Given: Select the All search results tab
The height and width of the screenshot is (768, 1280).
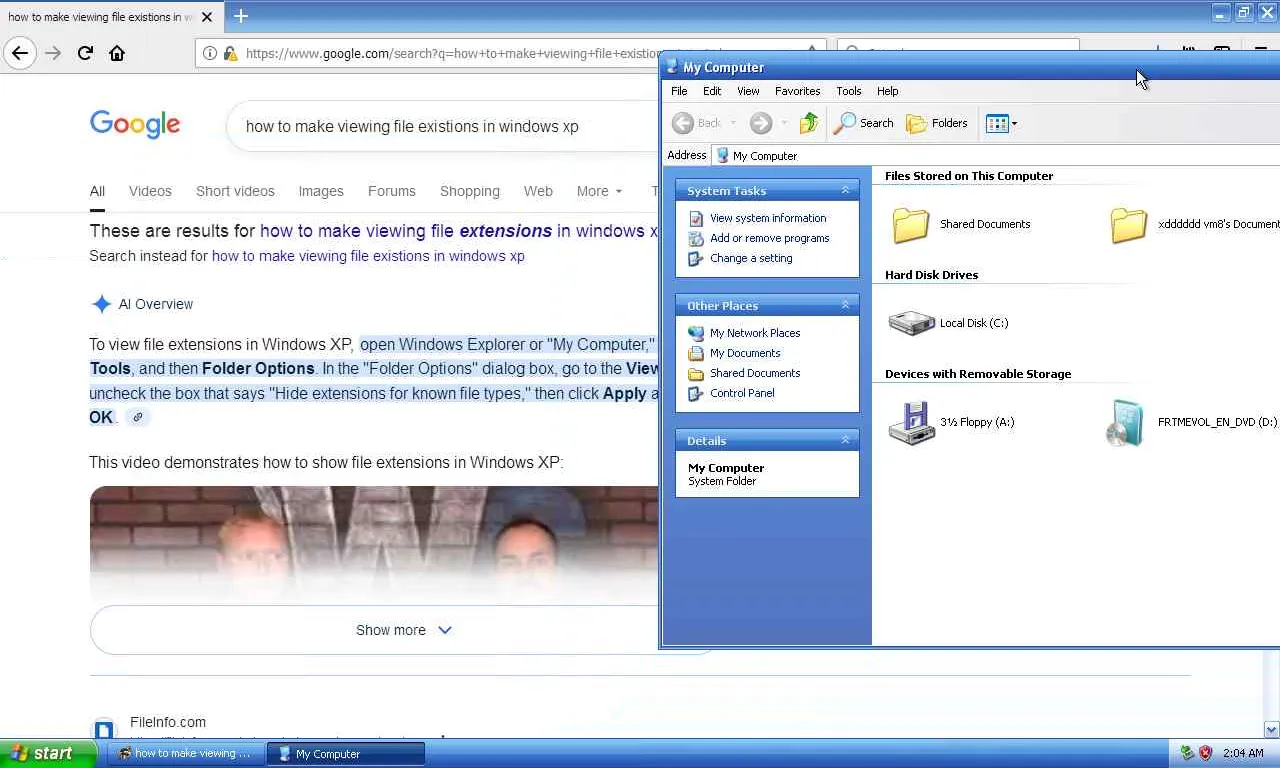Looking at the screenshot, I should pyautogui.click(x=97, y=191).
